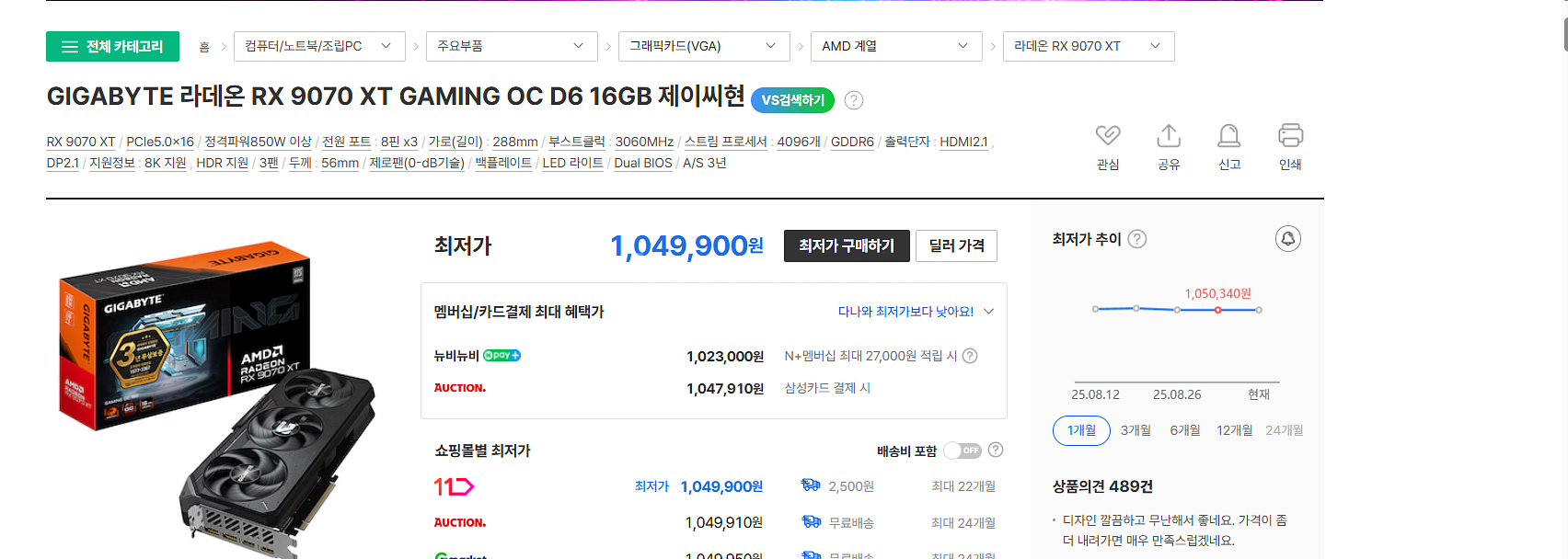Open the 전체 카테고리 menu button
The height and width of the screenshot is (559, 1568).
(111, 47)
